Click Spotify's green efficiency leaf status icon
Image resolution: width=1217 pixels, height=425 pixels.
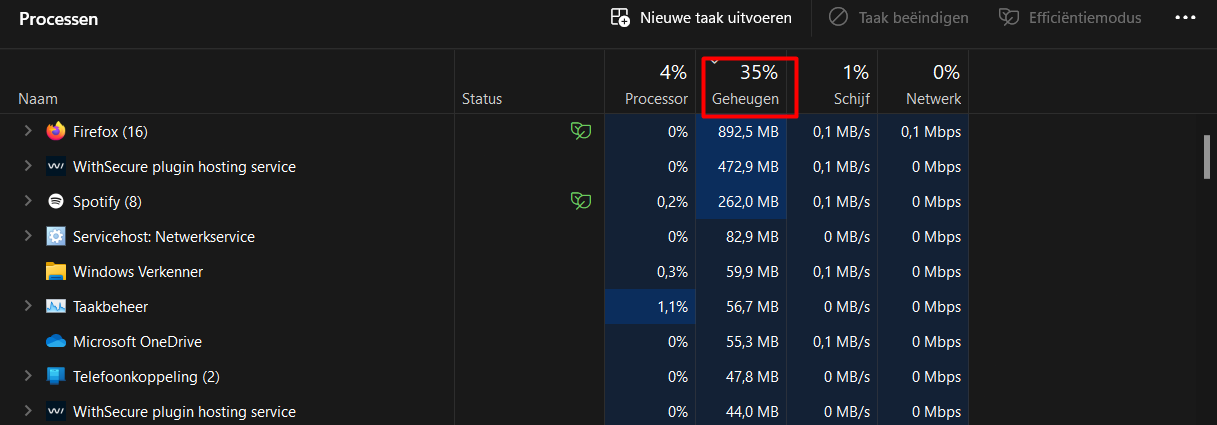(579, 201)
